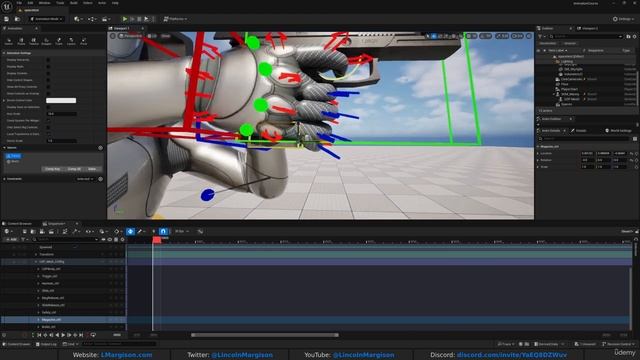Image resolution: width=640 pixels, height=360 pixels.
Task: Click the Sequencer curve editor icon
Action: 200,231
